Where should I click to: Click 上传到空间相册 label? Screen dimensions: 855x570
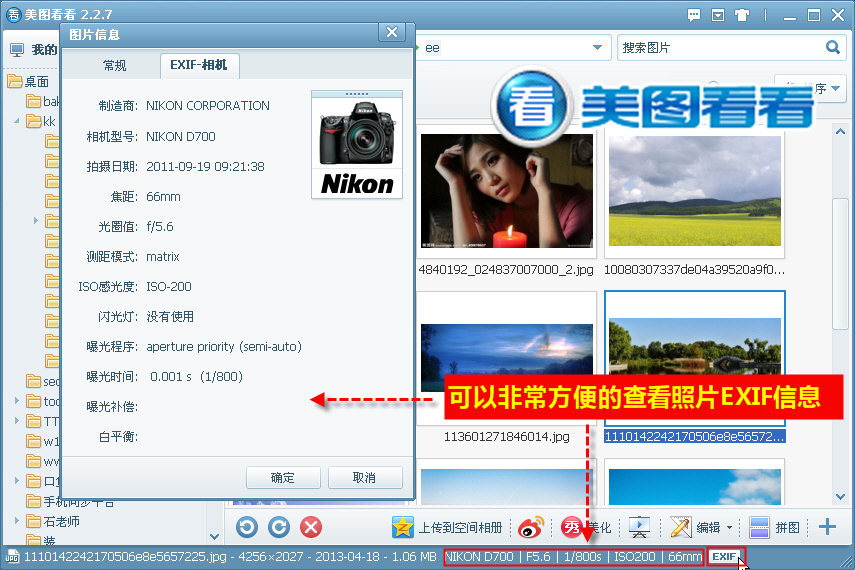tap(460, 527)
